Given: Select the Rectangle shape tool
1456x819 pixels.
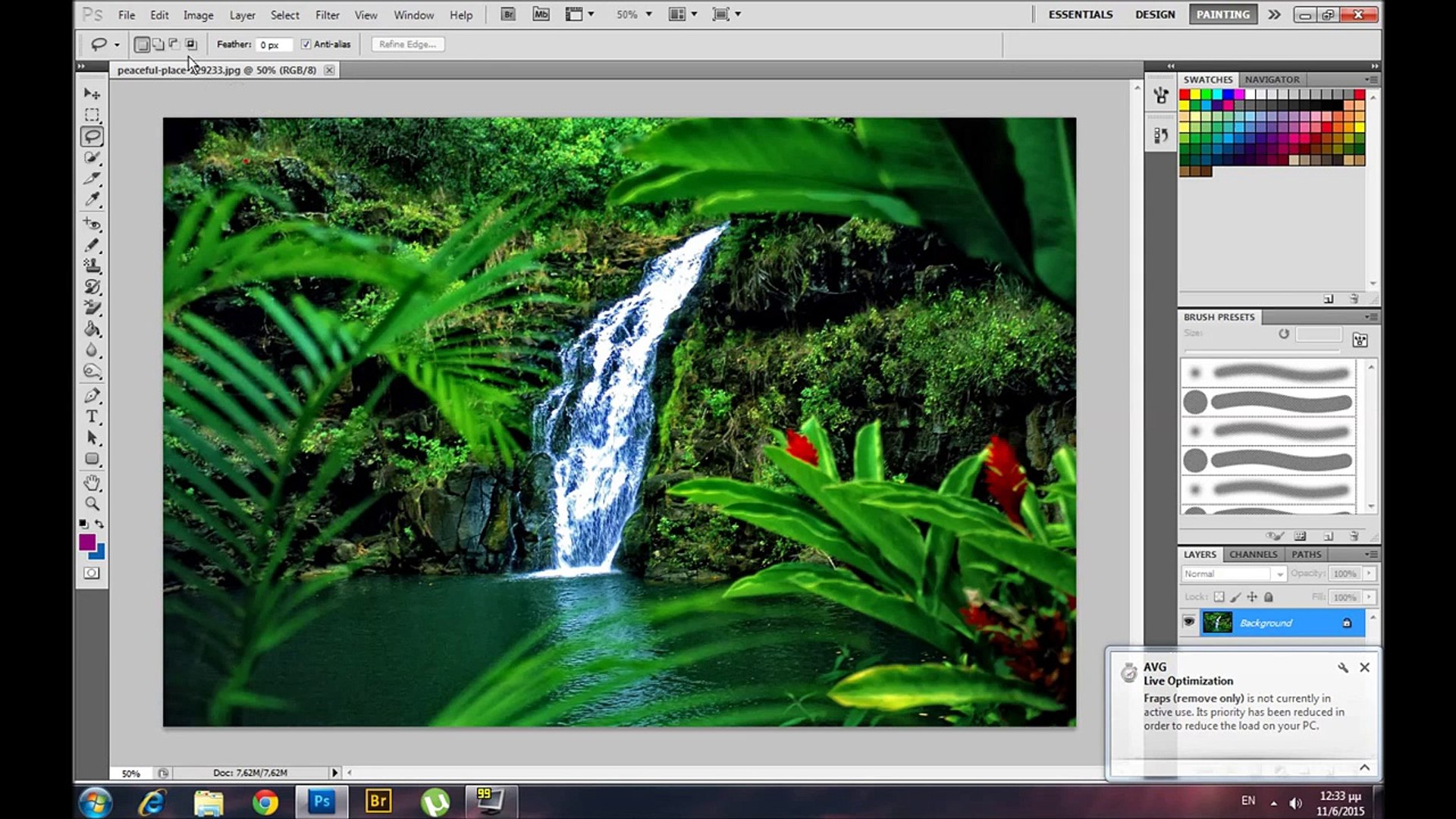Looking at the screenshot, I should tap(92, 460).
